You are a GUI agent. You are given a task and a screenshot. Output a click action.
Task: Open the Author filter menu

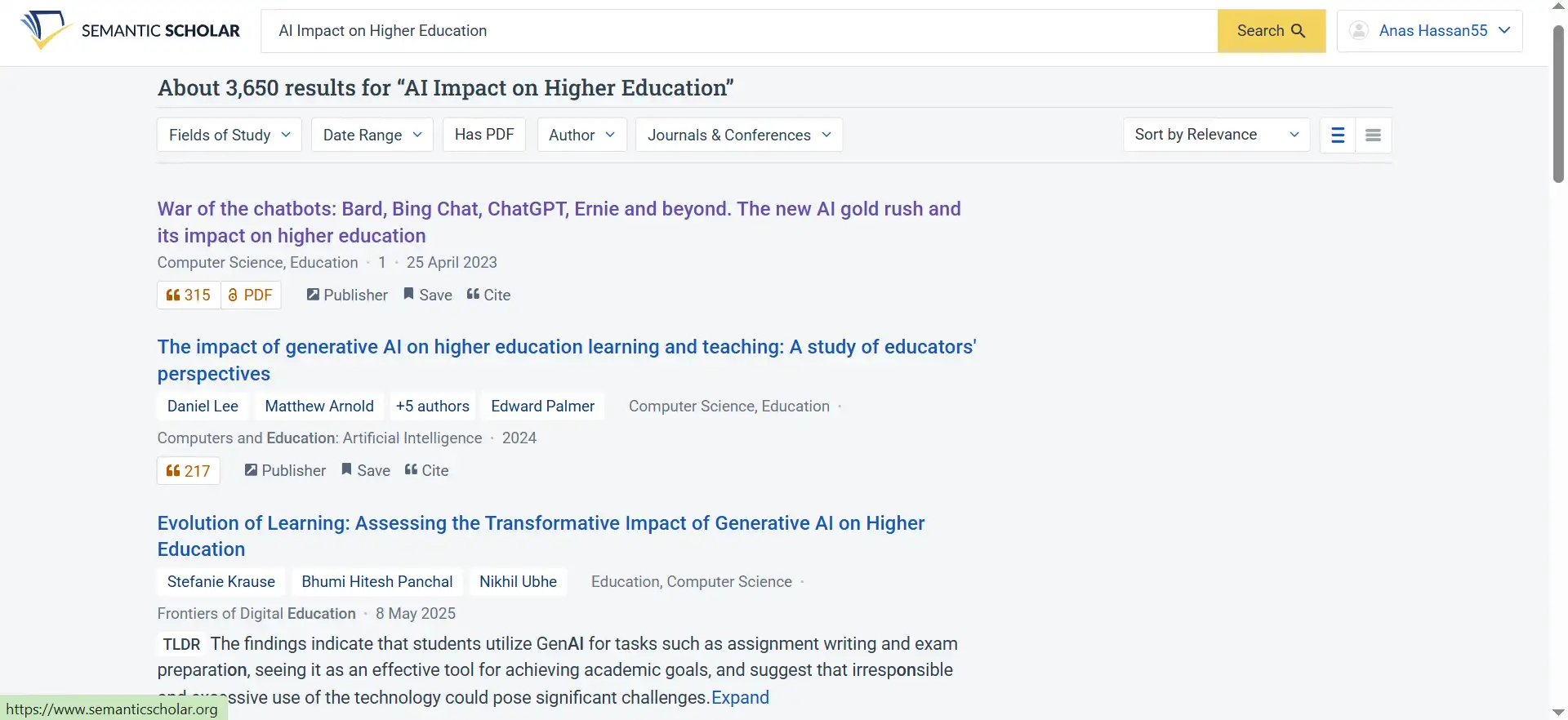click(x=581, y=134)
